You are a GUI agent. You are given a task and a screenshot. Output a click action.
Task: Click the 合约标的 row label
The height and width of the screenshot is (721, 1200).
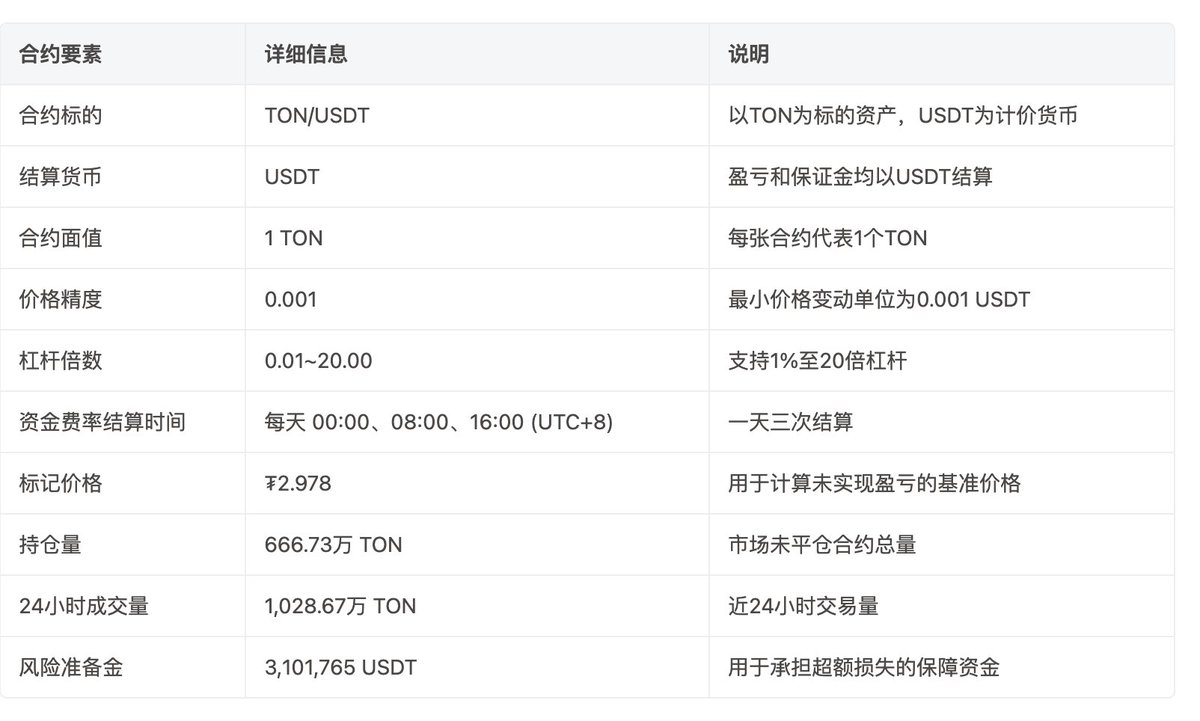[60, 116]
